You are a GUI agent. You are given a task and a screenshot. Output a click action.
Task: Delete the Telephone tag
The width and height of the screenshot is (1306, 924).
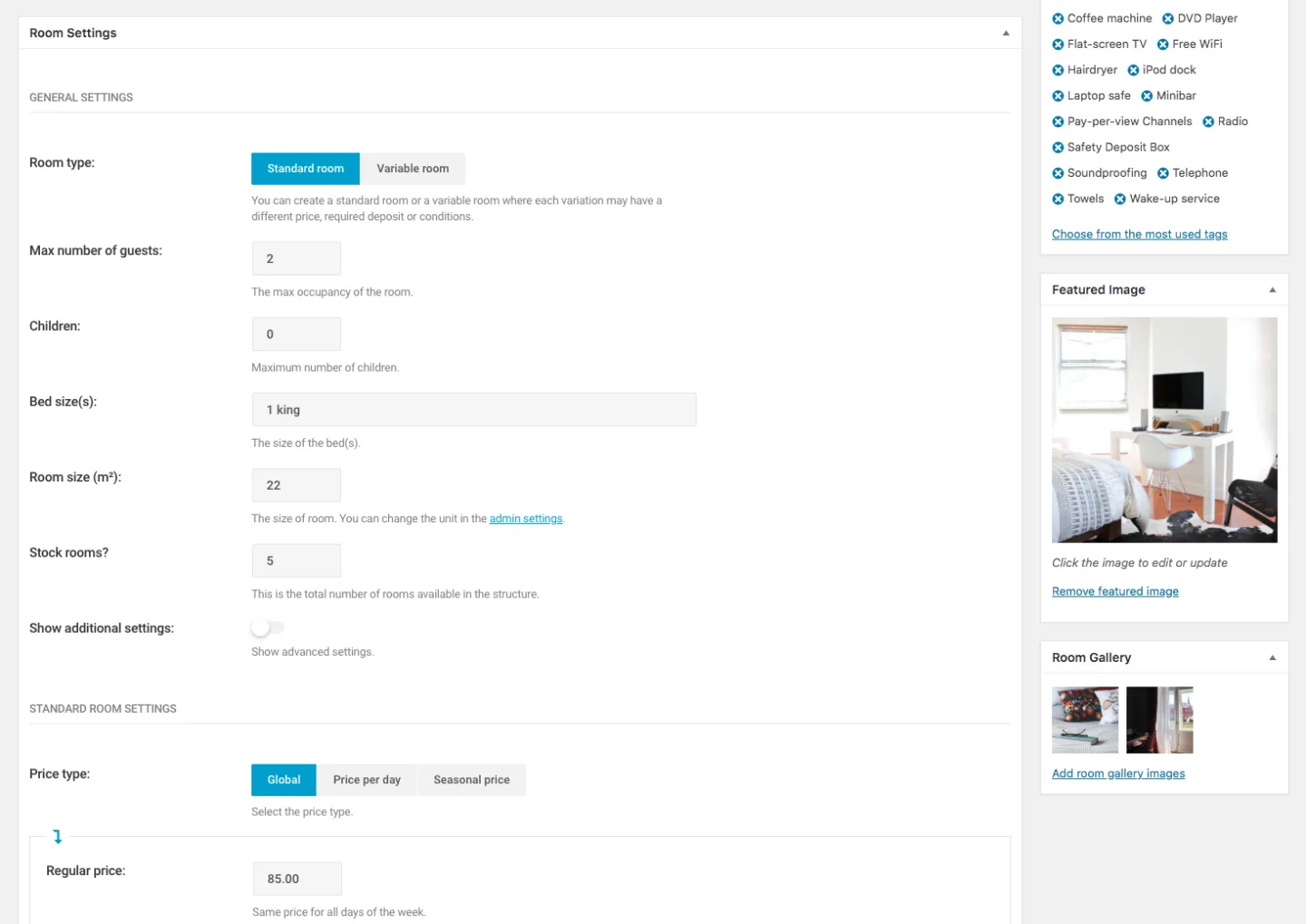coord(1163,173)
